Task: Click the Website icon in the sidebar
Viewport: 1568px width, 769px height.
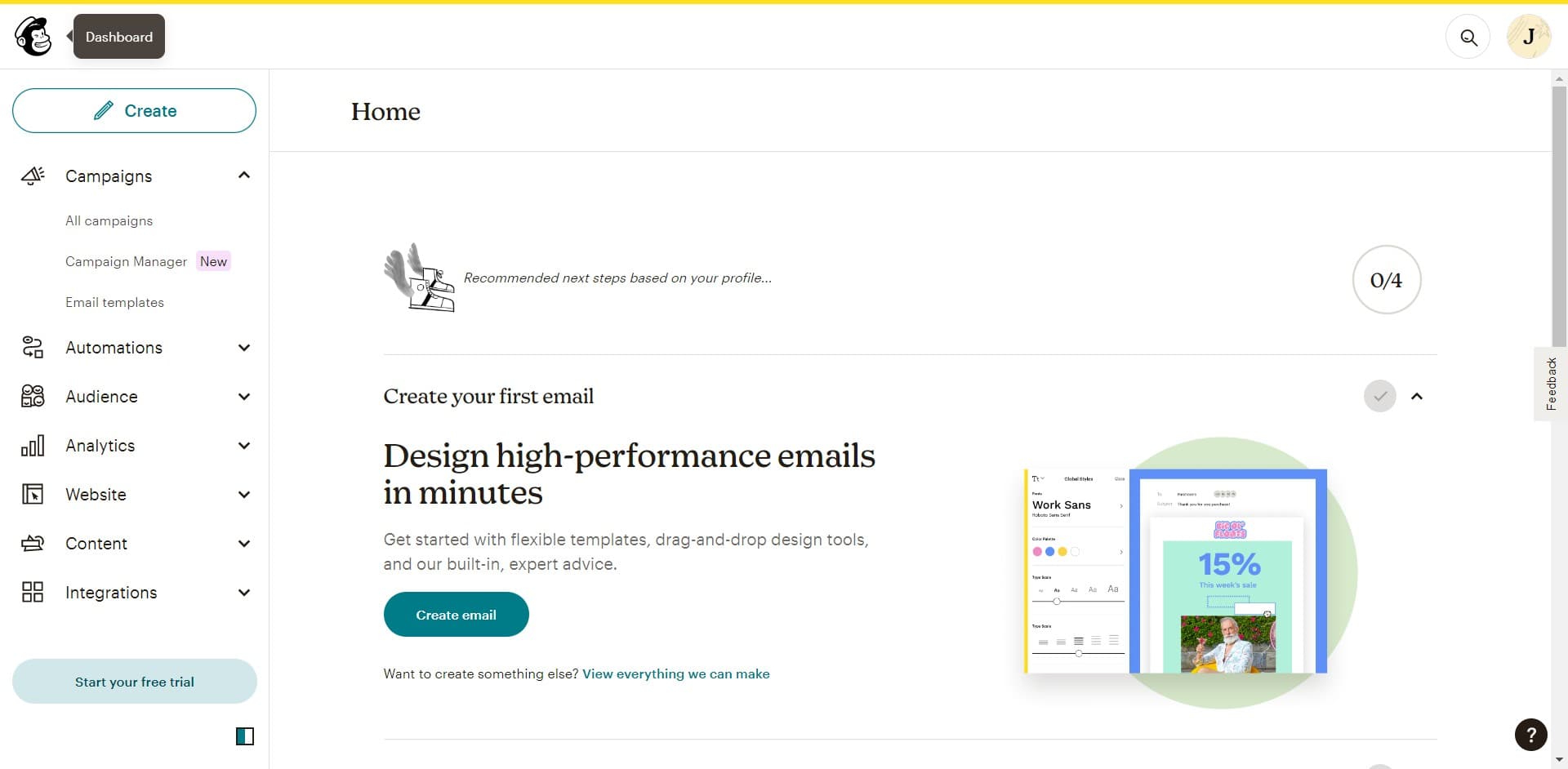Action: (33, 494)
